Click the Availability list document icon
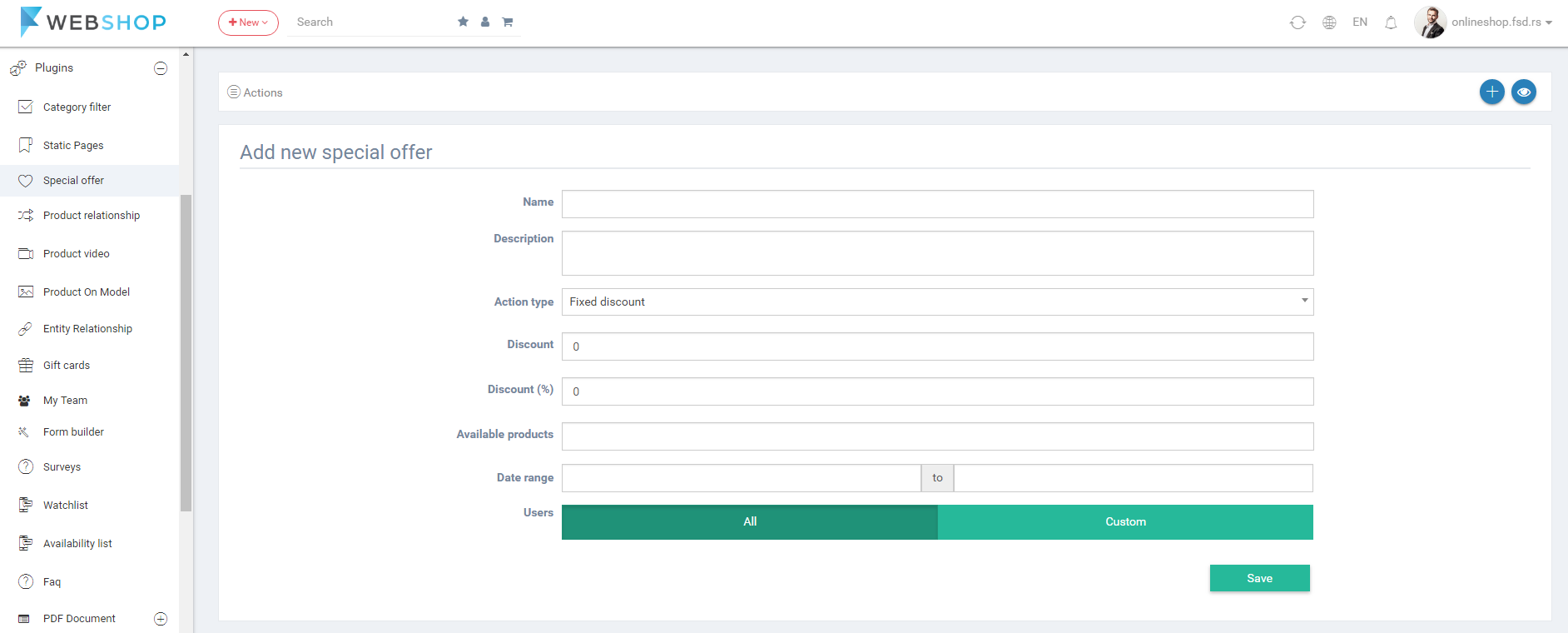1568x633 pixels. pyautogui.click(x=26, y=543)
